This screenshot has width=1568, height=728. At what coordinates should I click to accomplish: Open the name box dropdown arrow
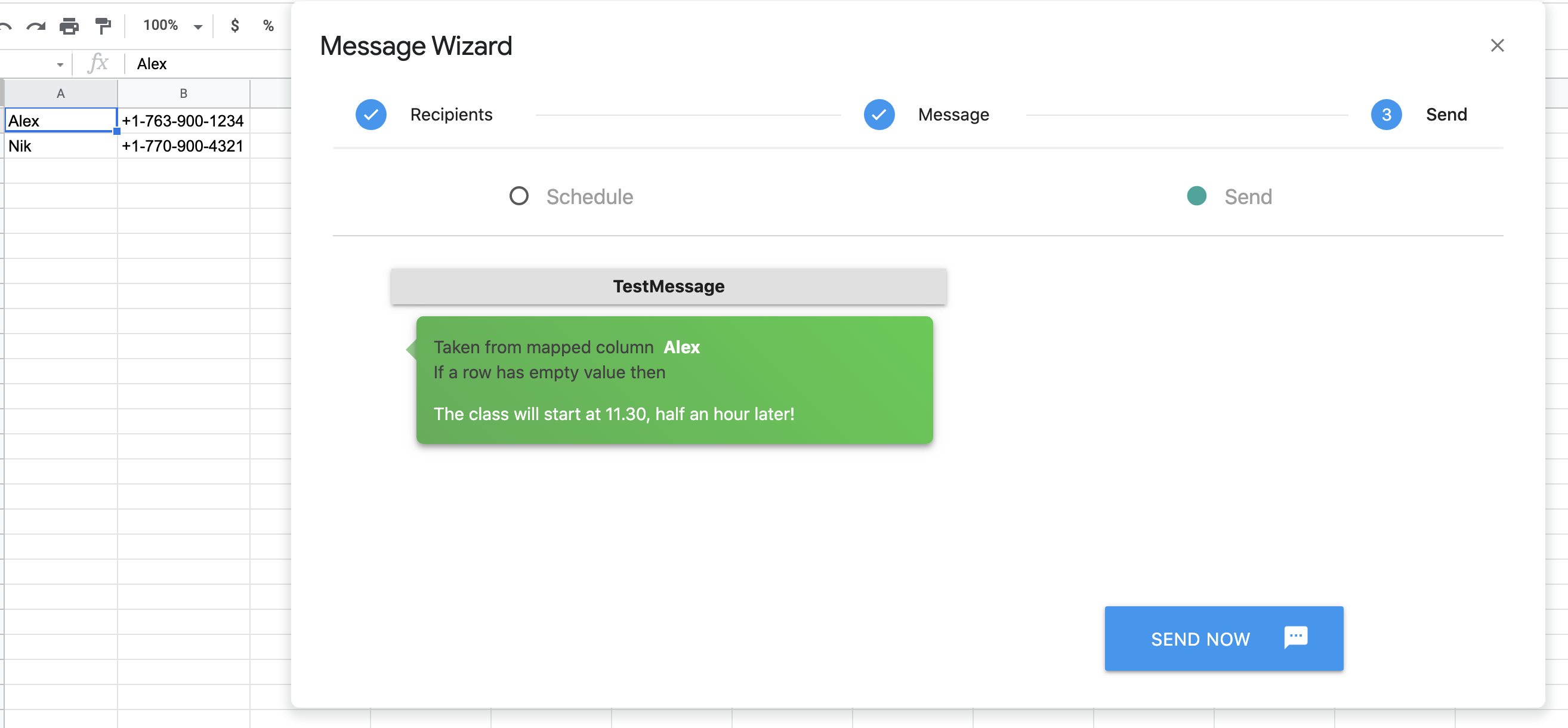(x=60, y=64)
